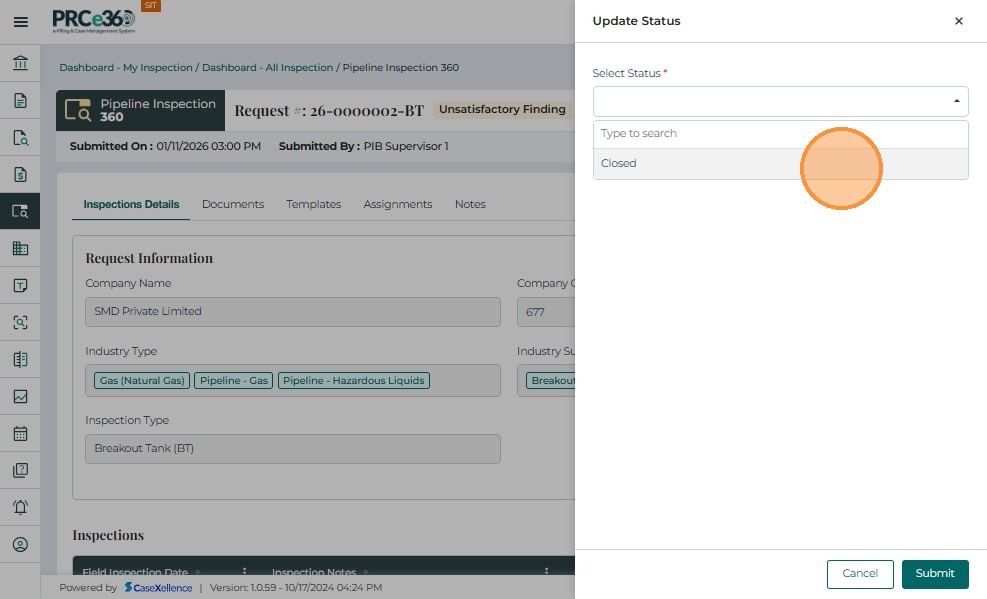Viewport: 987px width, 599px height.
Task: Open the dollar document sidebar icon
Action: pos(20,175)
